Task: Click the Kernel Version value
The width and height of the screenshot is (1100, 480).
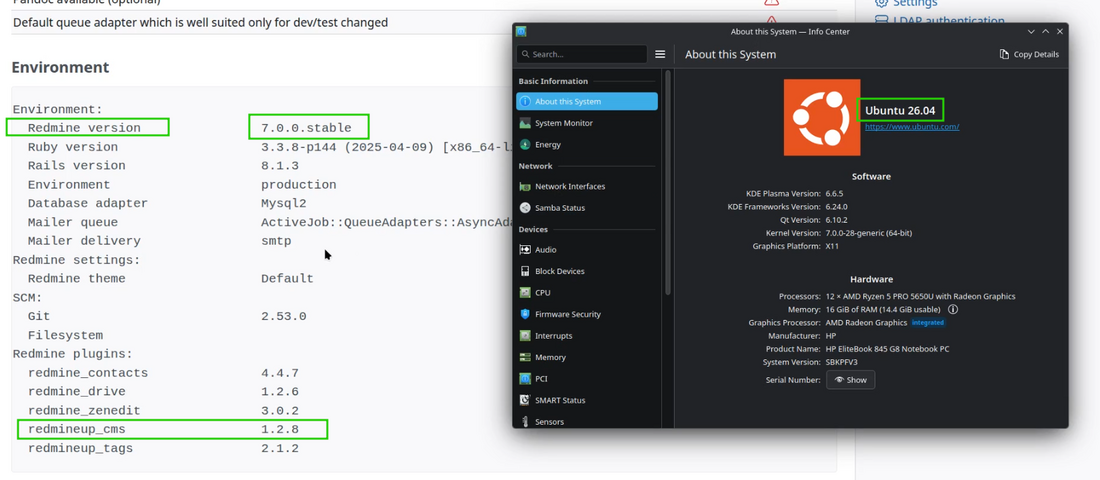Action: tap(868, 233)
